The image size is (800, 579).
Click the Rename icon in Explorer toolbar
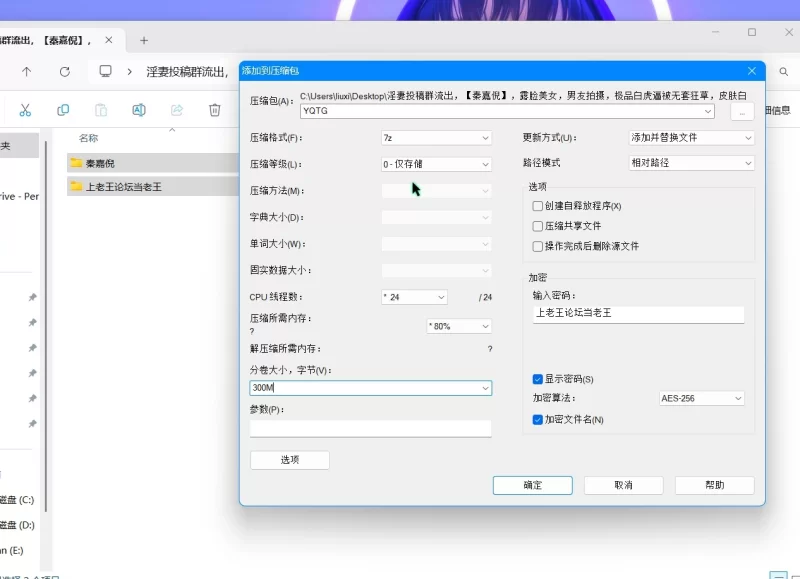point(139,110)
